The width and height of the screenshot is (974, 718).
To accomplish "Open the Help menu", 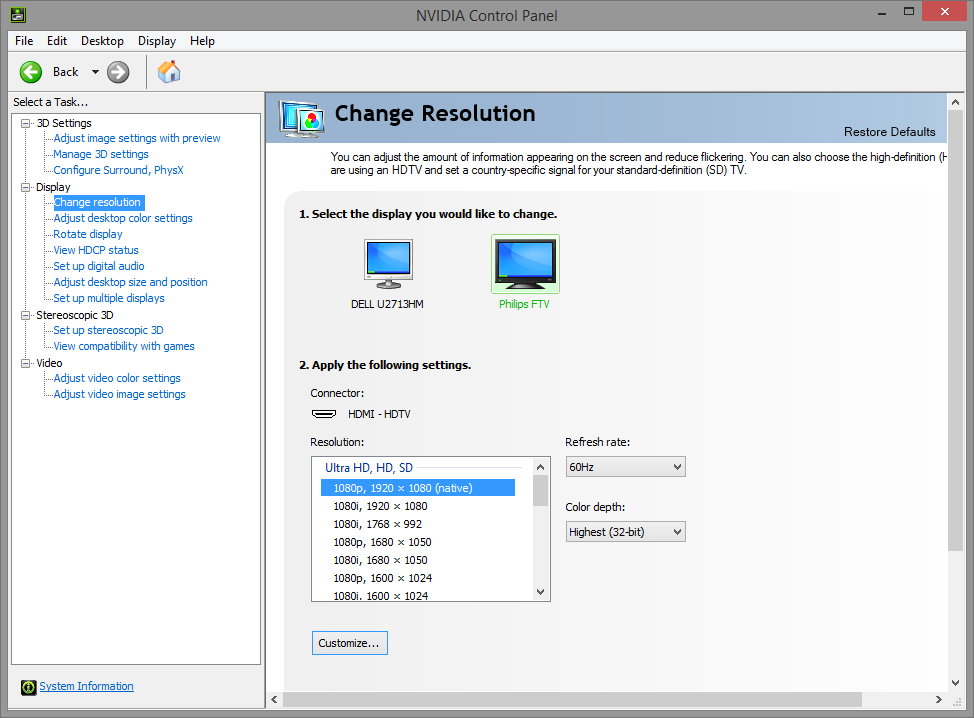I will click(203, 41).
